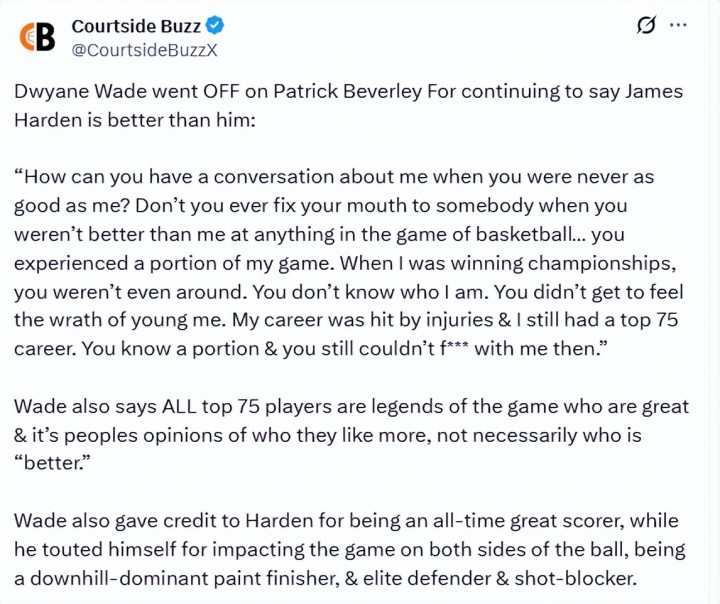Open the Courtside Buzz profile avatar
Viewport: 720px width, 604px height.
37,36
